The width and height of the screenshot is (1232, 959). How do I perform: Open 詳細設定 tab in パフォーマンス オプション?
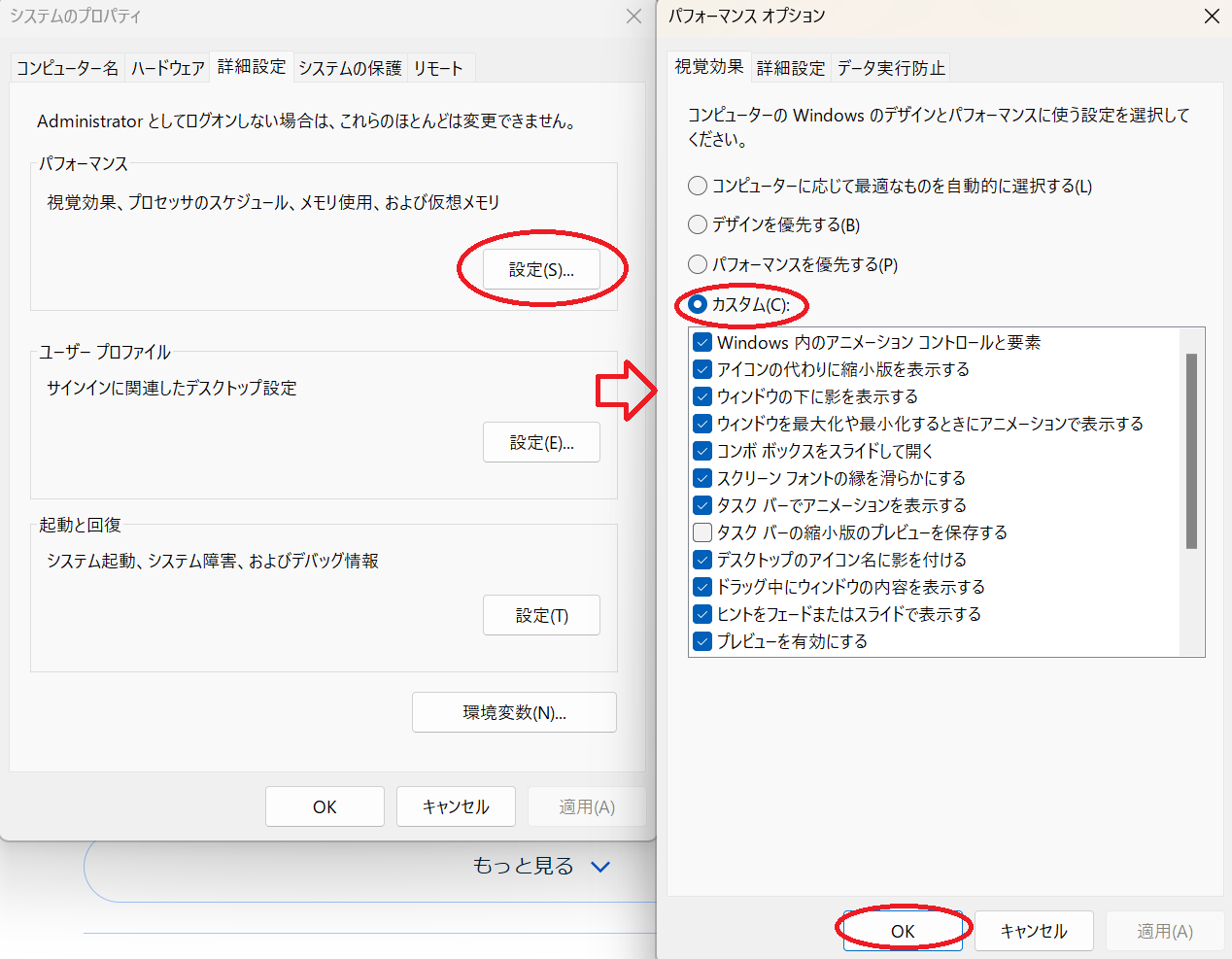[x=791, y=68]
